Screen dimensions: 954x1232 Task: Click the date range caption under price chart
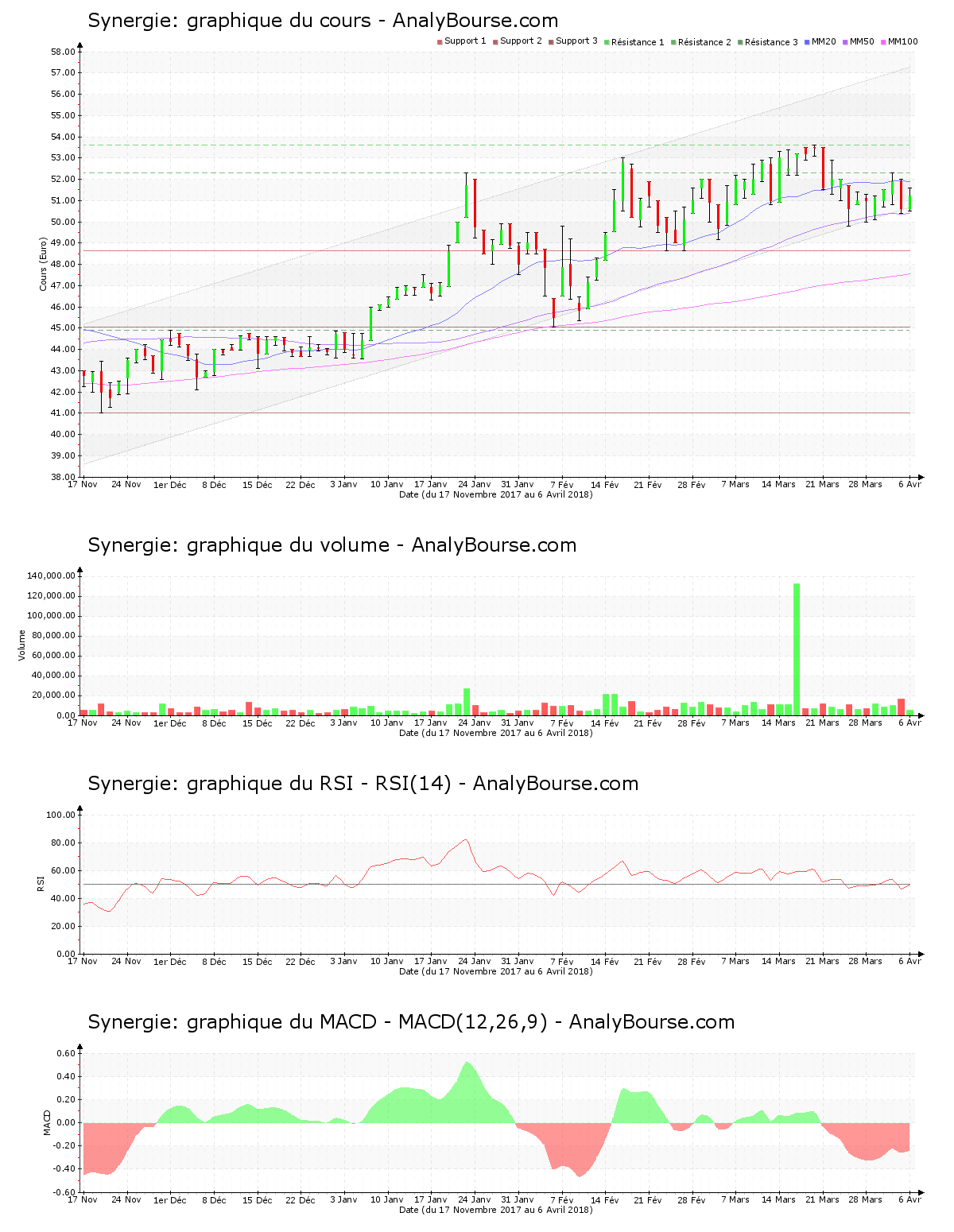tap(495, 494)
